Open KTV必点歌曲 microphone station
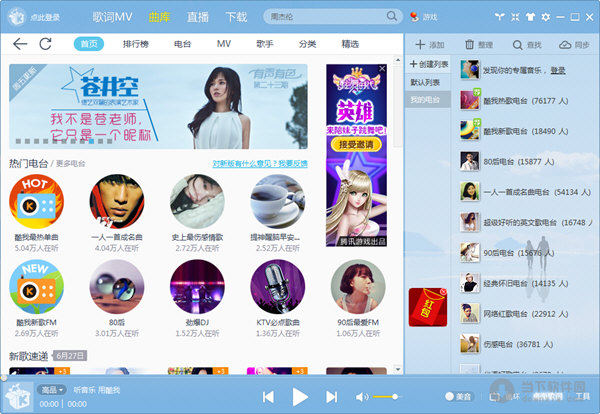Image resolution: width=600 pixels, height=414 pixels. 277,287
